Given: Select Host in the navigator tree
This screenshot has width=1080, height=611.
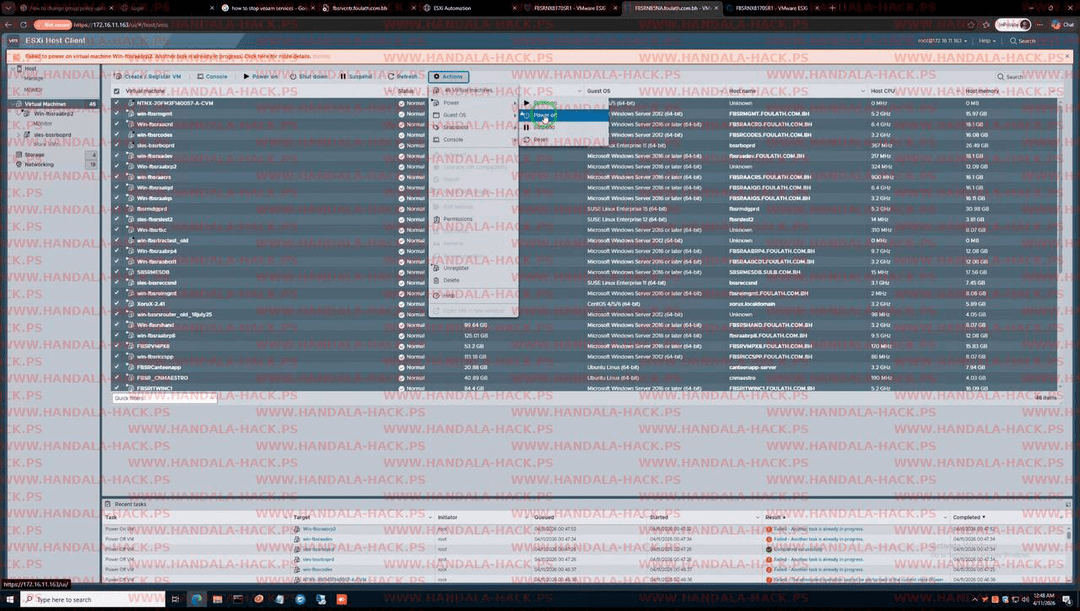Looking at the screenshot, I should tap(30, 69).
